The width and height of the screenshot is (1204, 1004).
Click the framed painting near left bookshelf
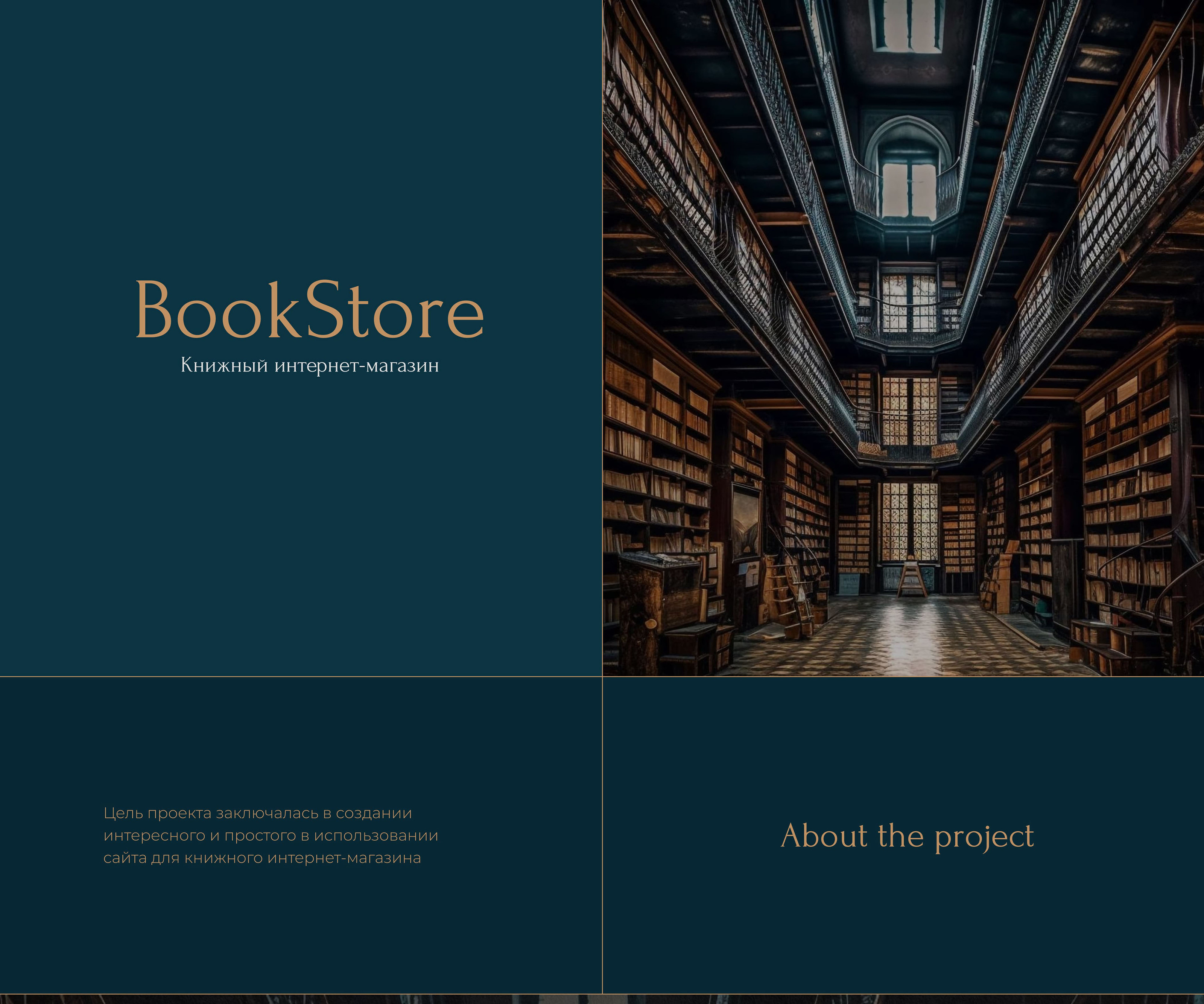[746, 522]
